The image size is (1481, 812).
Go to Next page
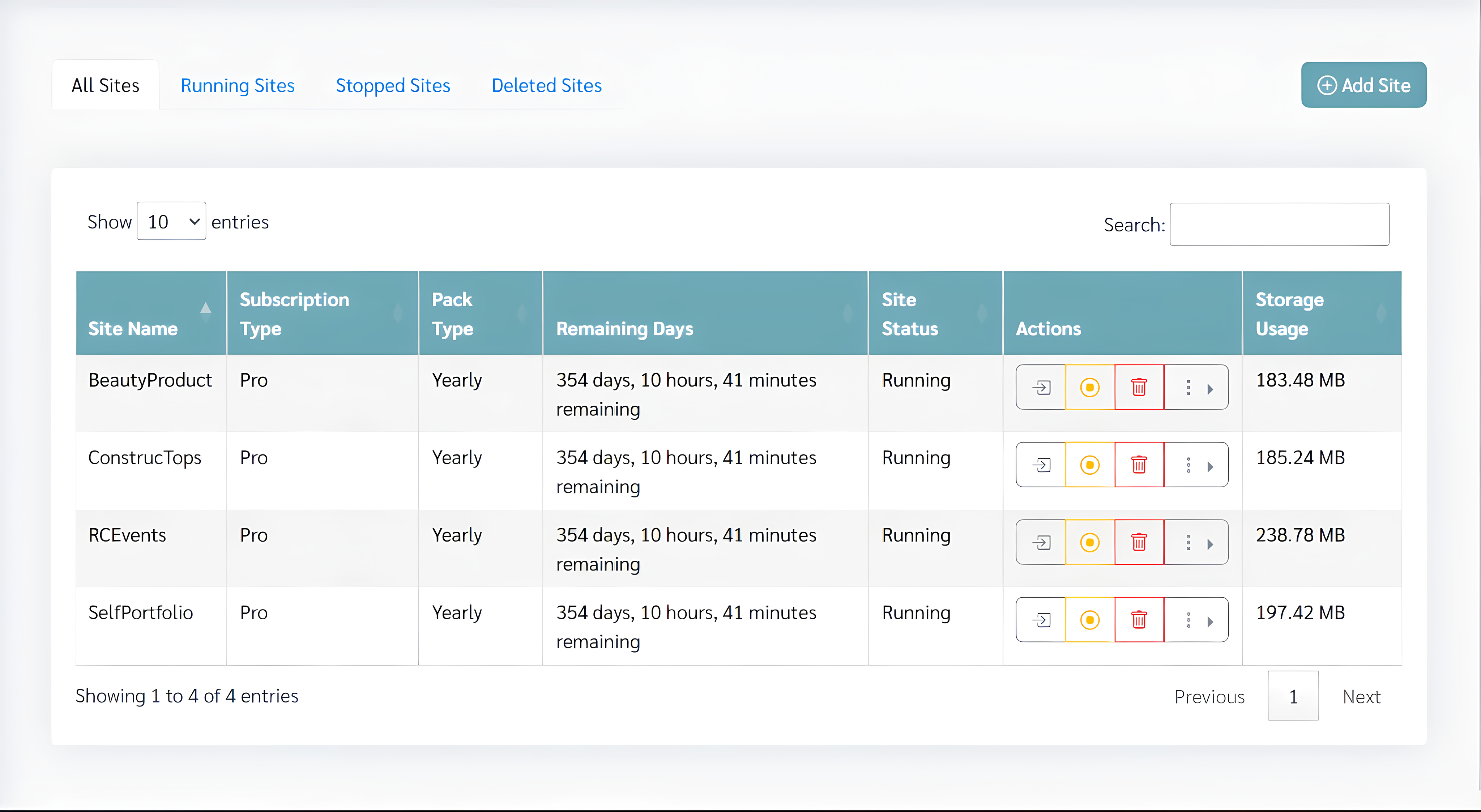point(1361,697)
